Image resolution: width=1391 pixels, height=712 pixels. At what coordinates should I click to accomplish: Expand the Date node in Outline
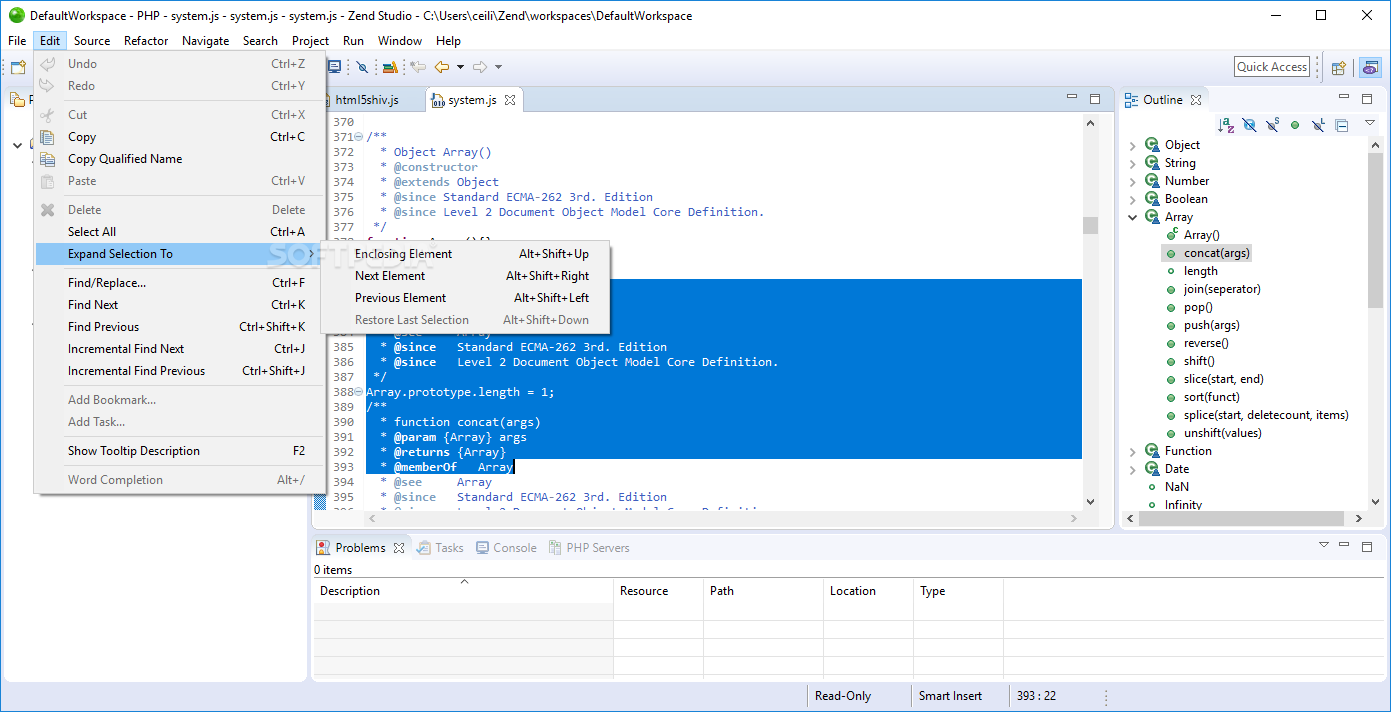pyautogui.click(x=1133, y=469)
